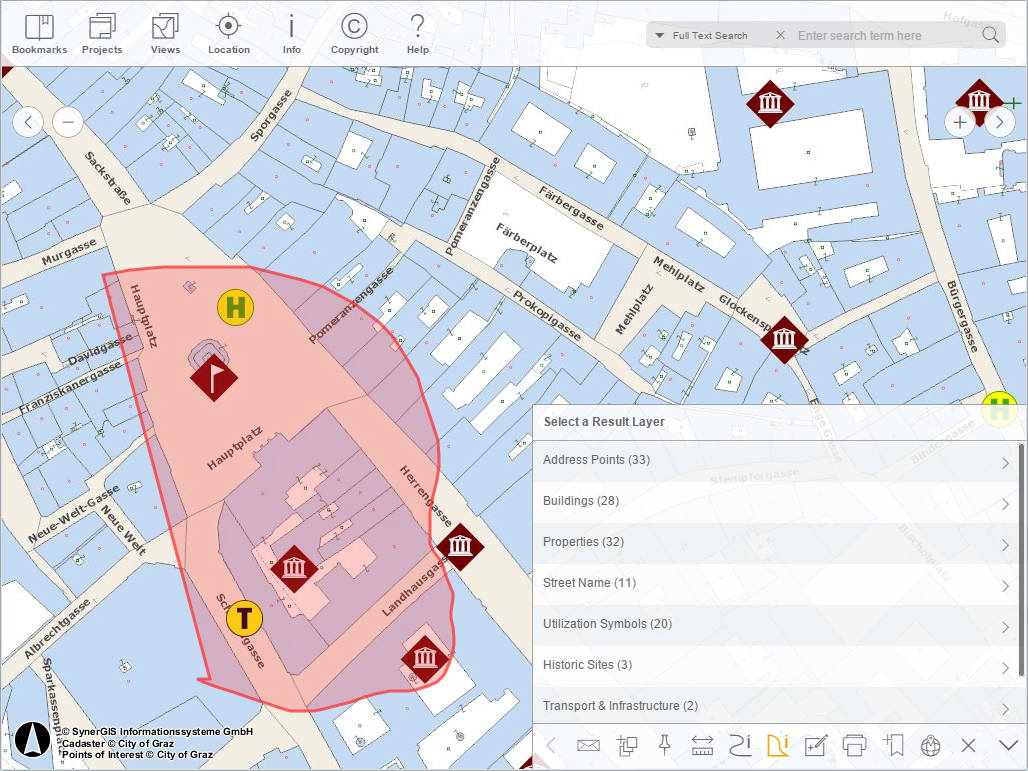Activate the highlighted polygon area query tool
Image resolution: width=1028 pixels, height=771 pixels.
tap(779, 745)
